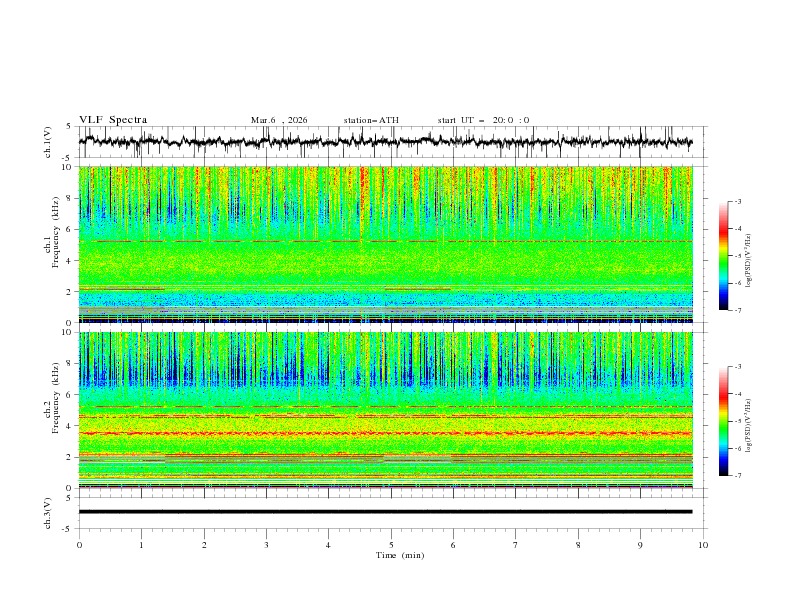This screenshot has width=792, height=612.
Task: Click the "VLF Spectra" title text
Action: pos(113,120)
